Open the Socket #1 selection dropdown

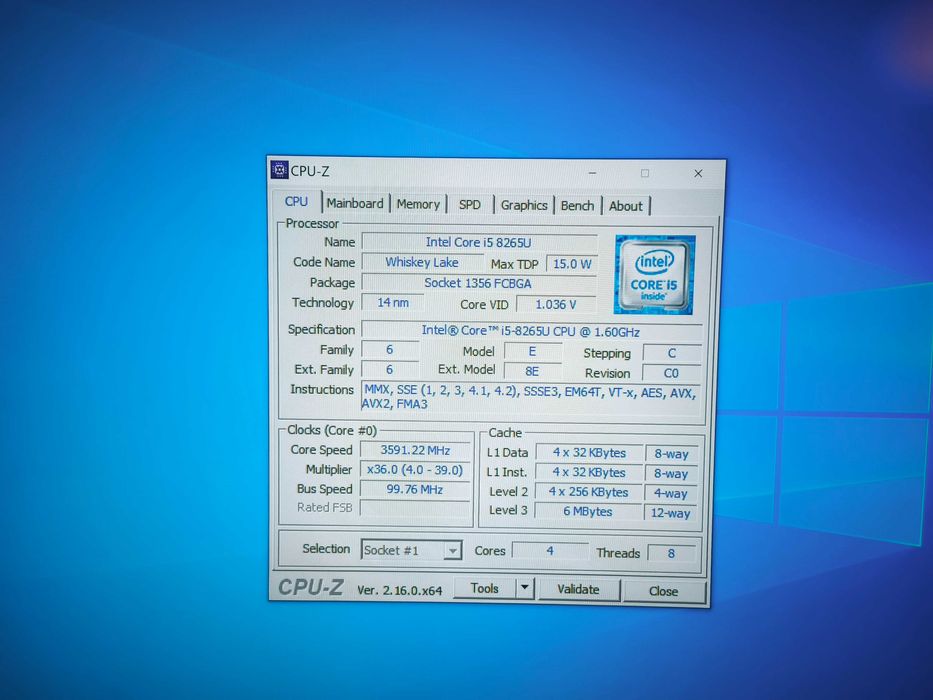coord(411,550)
